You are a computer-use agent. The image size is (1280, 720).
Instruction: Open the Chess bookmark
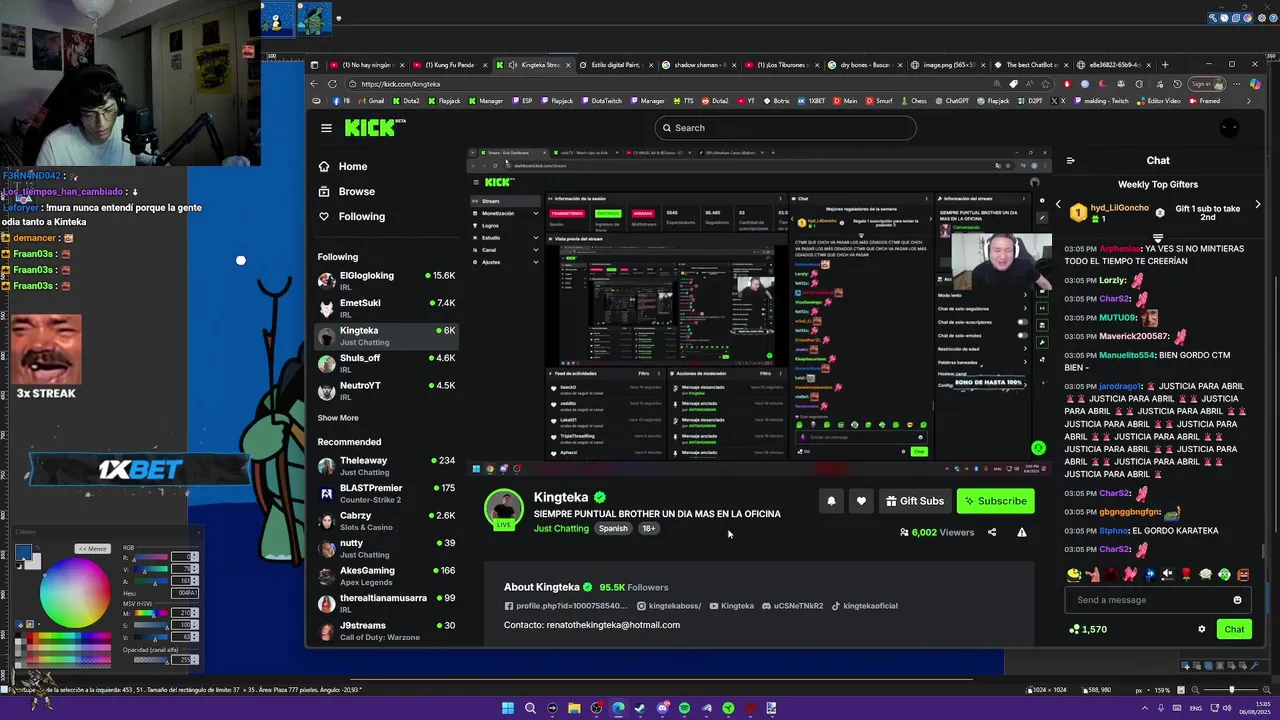(x=913, y=101)
